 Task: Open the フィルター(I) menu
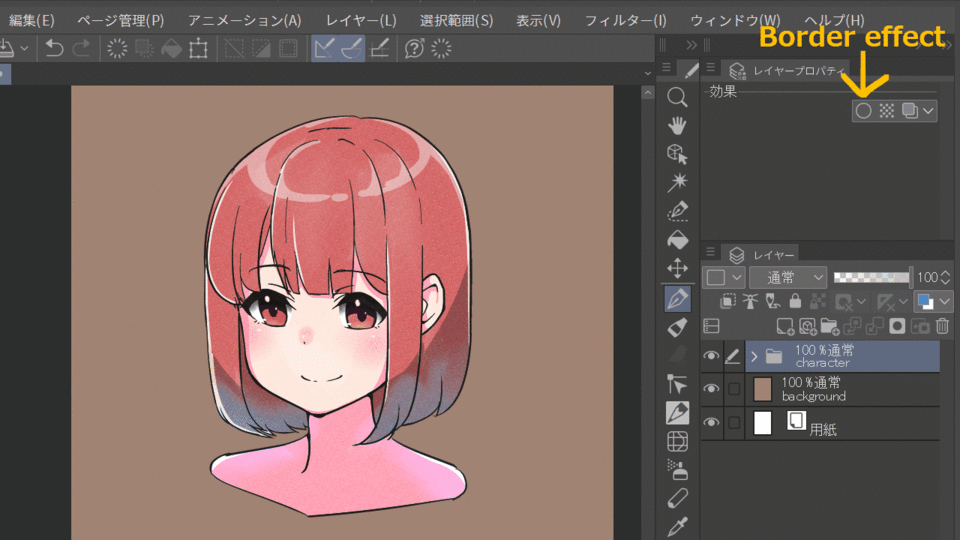tap(625, 20)
